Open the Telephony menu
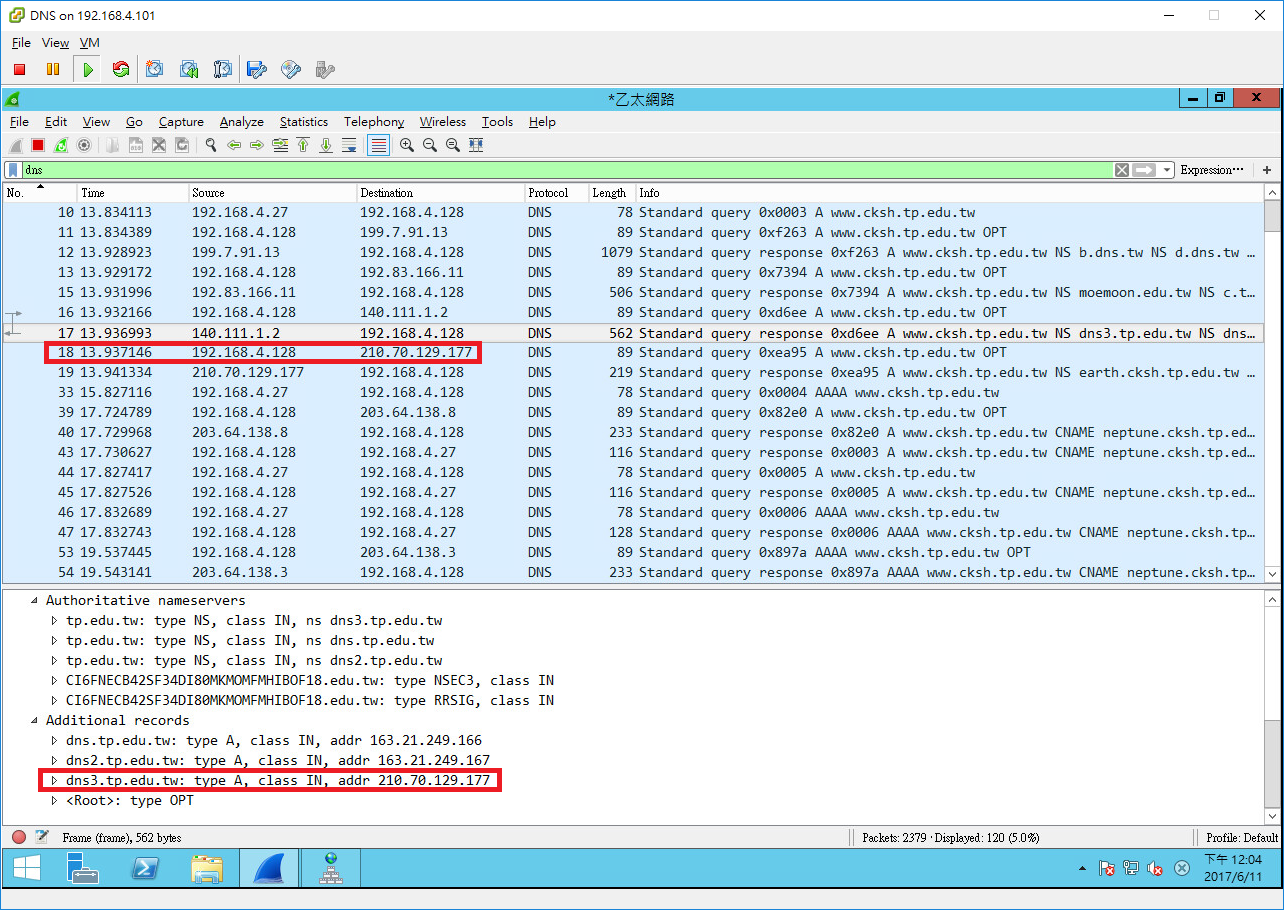 (x=374, y=122)
